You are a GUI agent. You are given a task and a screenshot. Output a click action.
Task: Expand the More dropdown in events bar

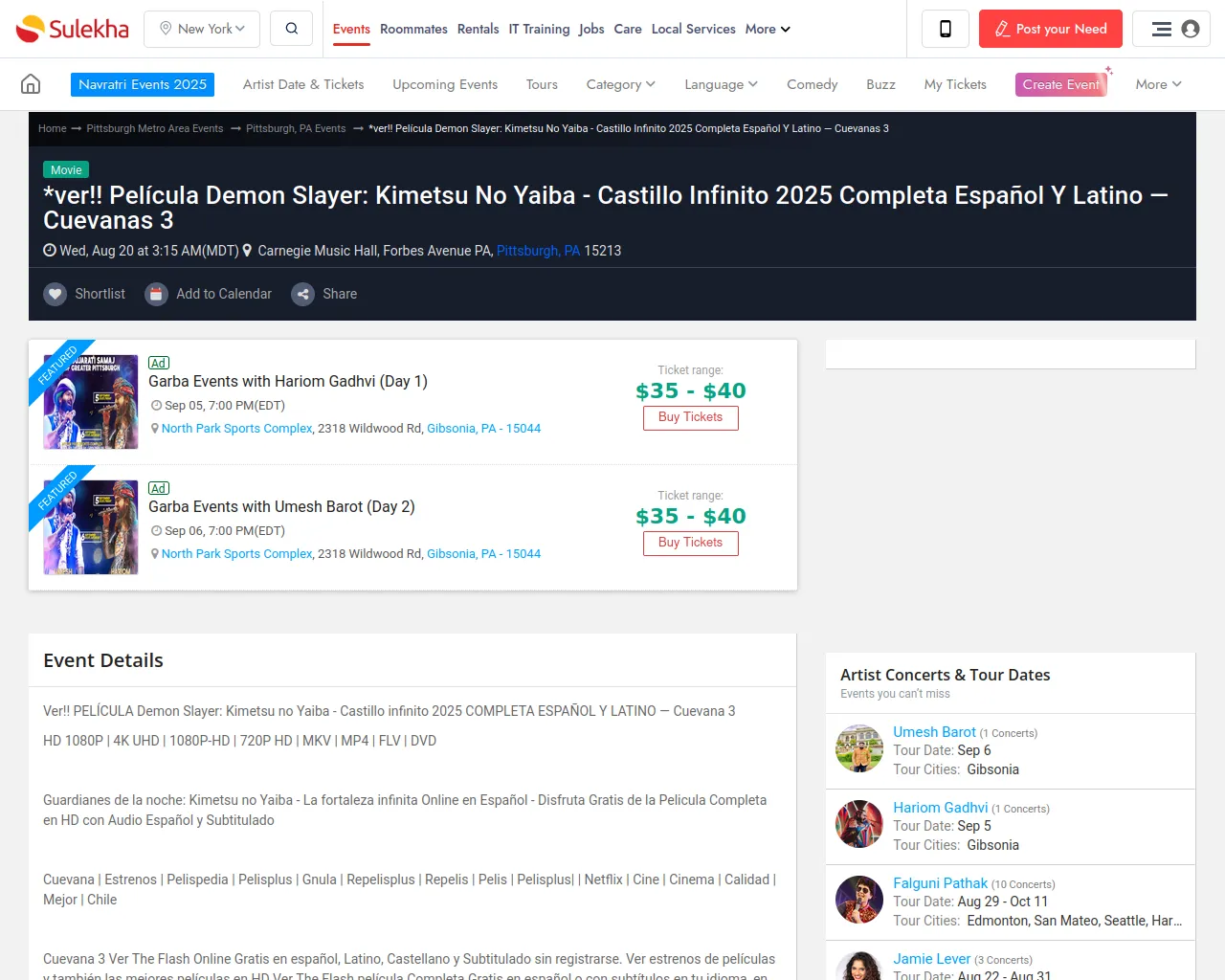coord(1159,84)
